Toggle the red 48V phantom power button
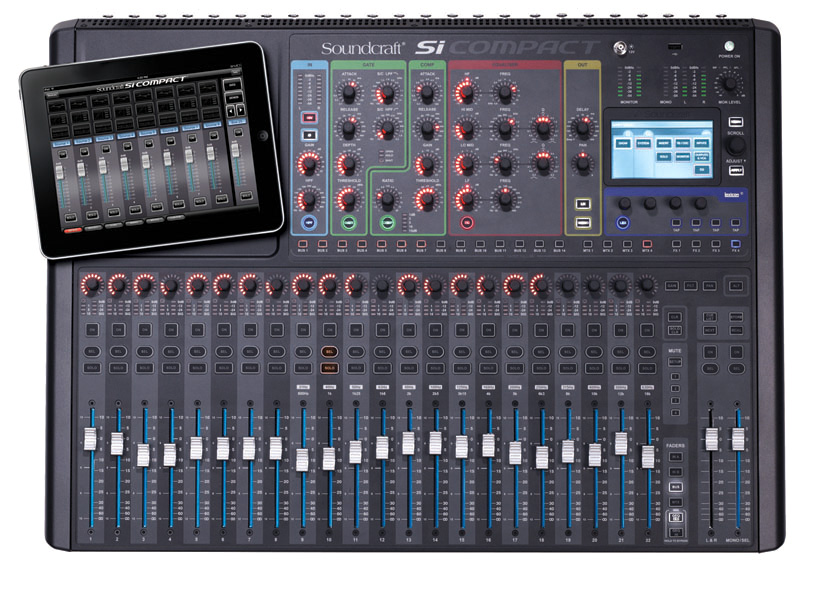This screenshot has width=813, height=591. pos(310,117)
